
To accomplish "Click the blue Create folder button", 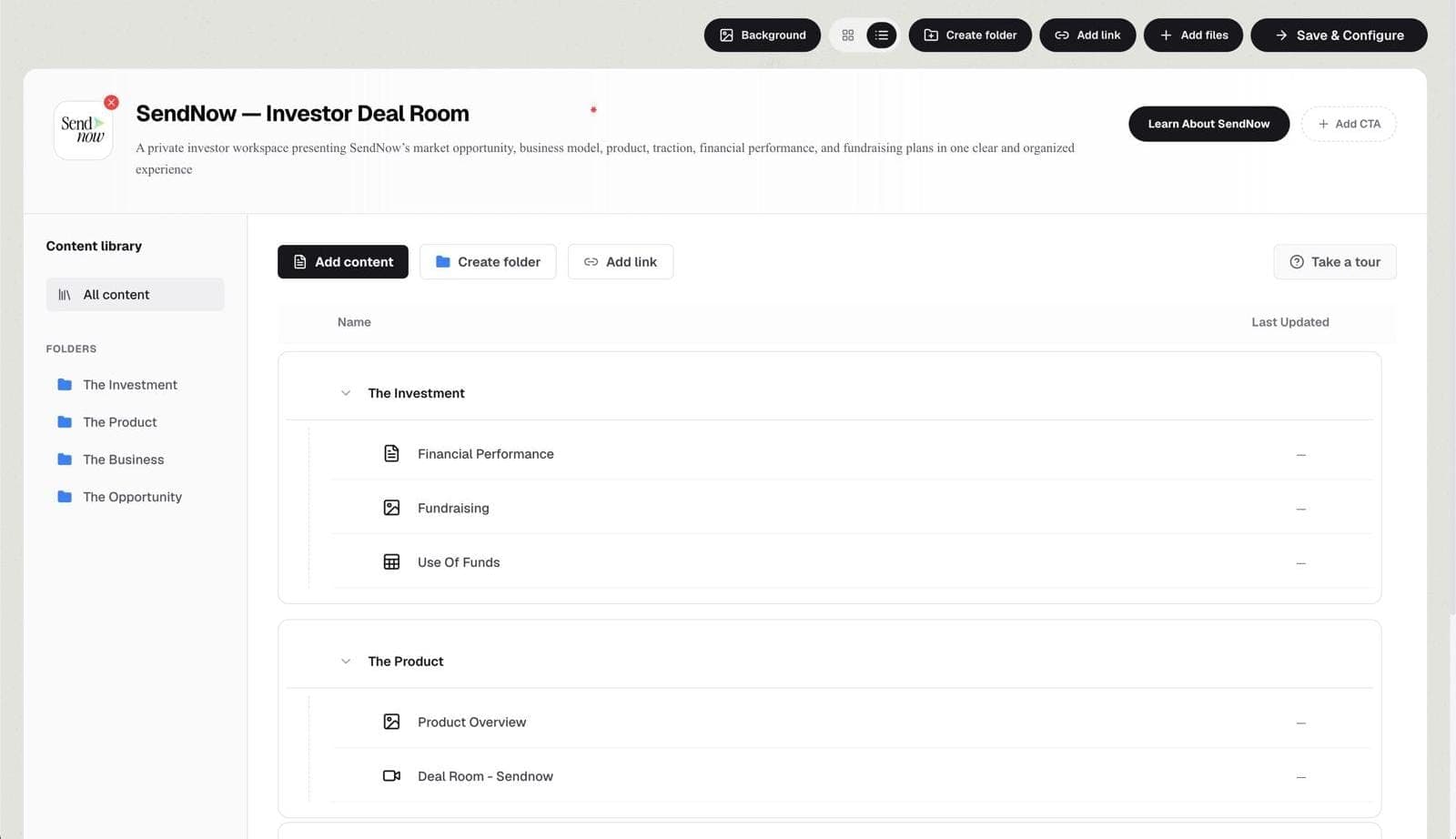I will [488, 262].
